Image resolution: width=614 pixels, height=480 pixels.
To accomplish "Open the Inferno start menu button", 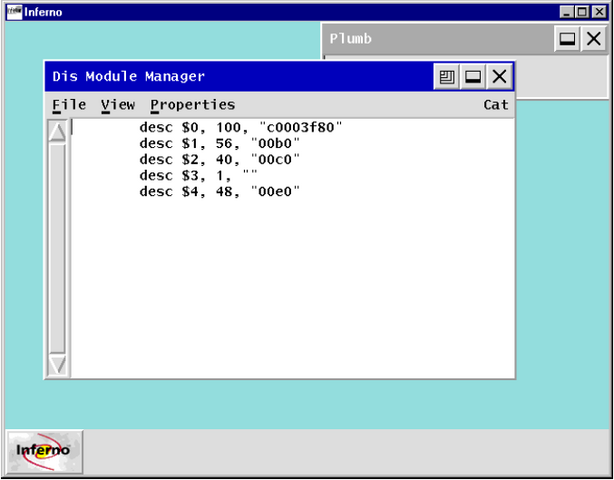I will [44, 452].
